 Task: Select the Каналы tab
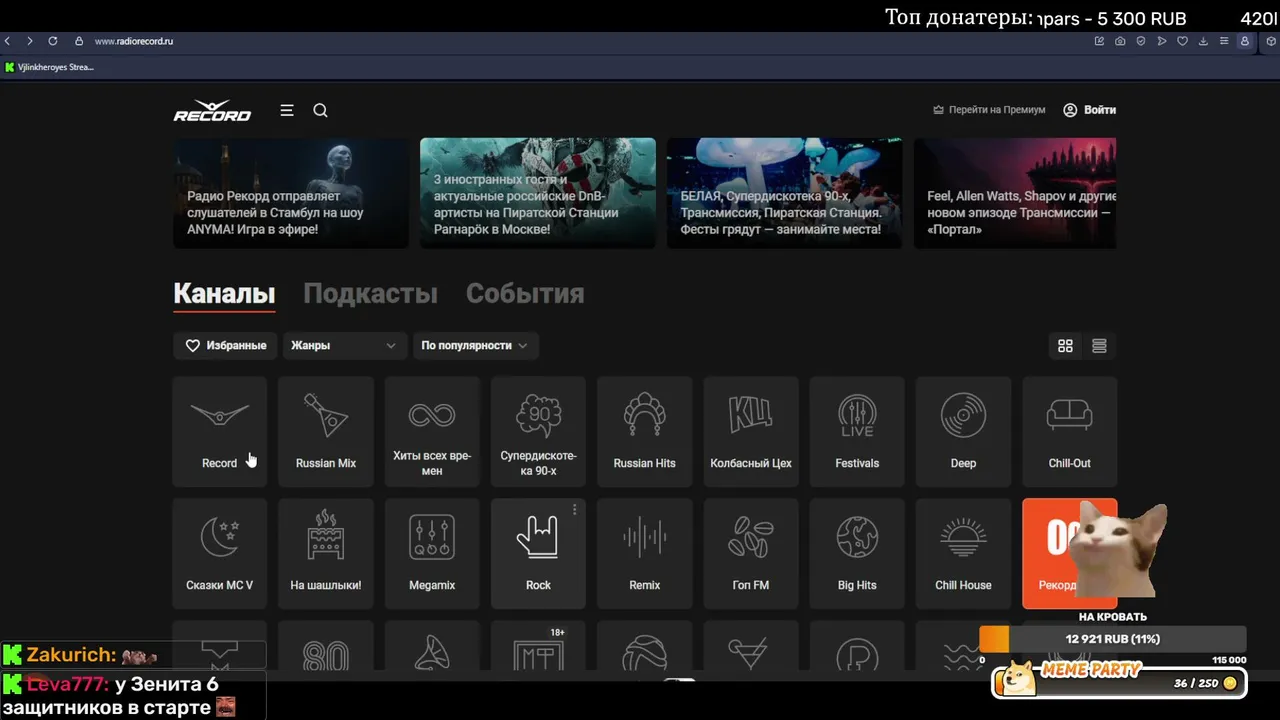point(224,293)
